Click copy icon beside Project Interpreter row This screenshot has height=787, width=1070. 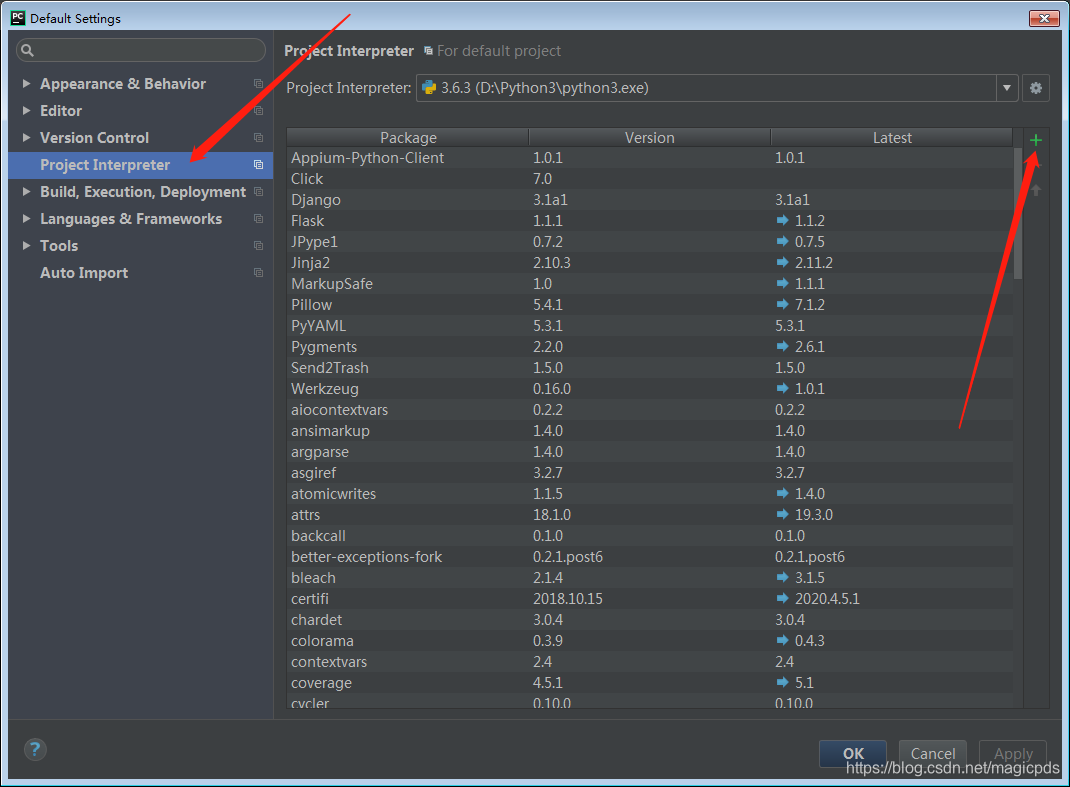tap(259, 164)
